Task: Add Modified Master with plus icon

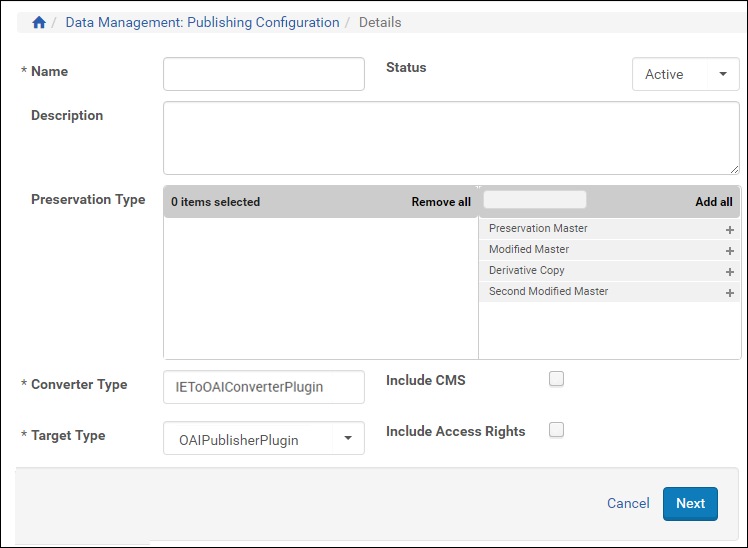Action: click(730, 251)
